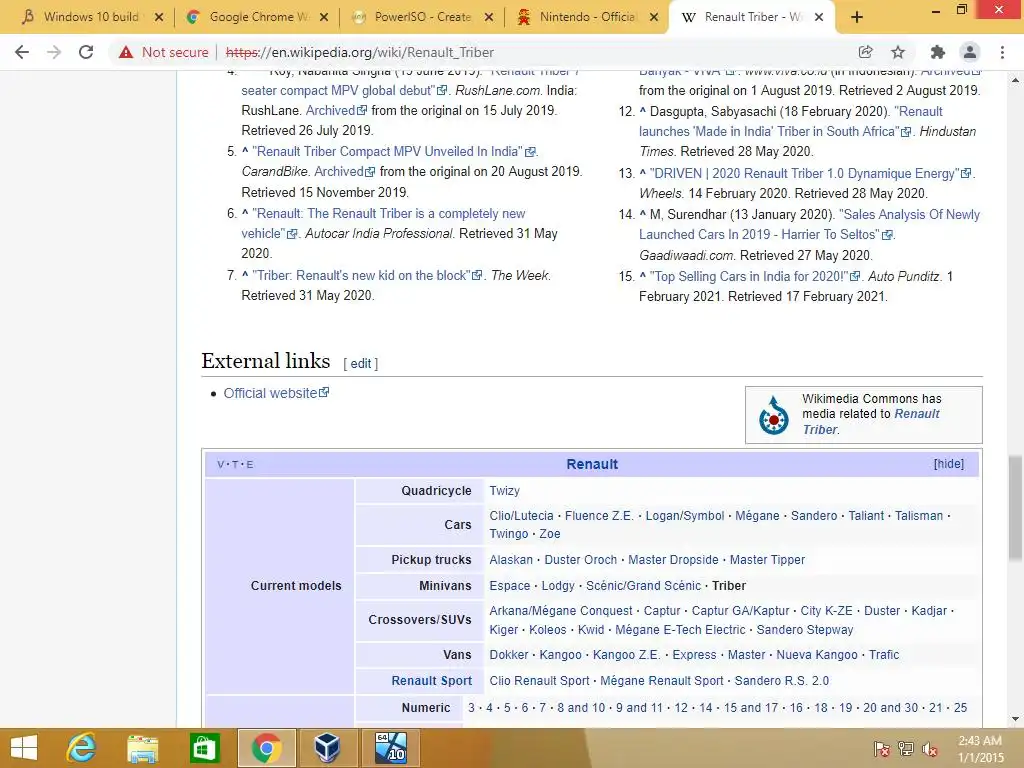Close the Renault Triber tab

coord(819,18)
